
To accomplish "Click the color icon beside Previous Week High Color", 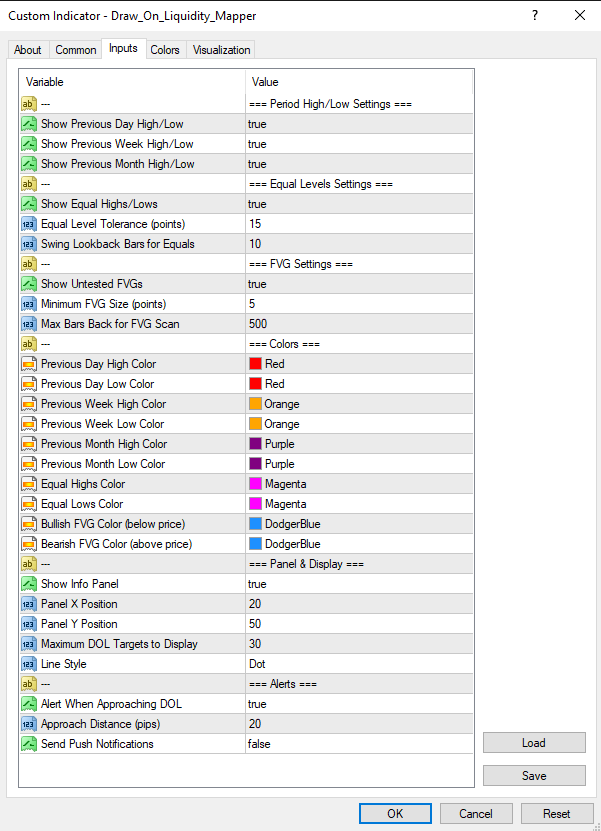I will [29, 404].
